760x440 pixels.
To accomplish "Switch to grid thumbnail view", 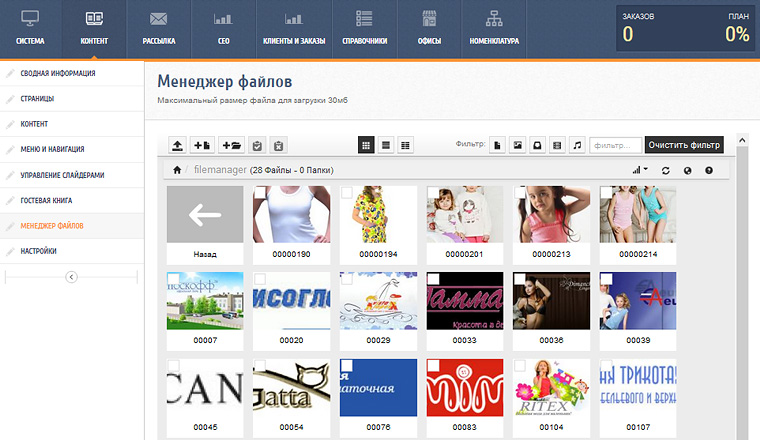I will pyautogui.click(x=367, y=145).
